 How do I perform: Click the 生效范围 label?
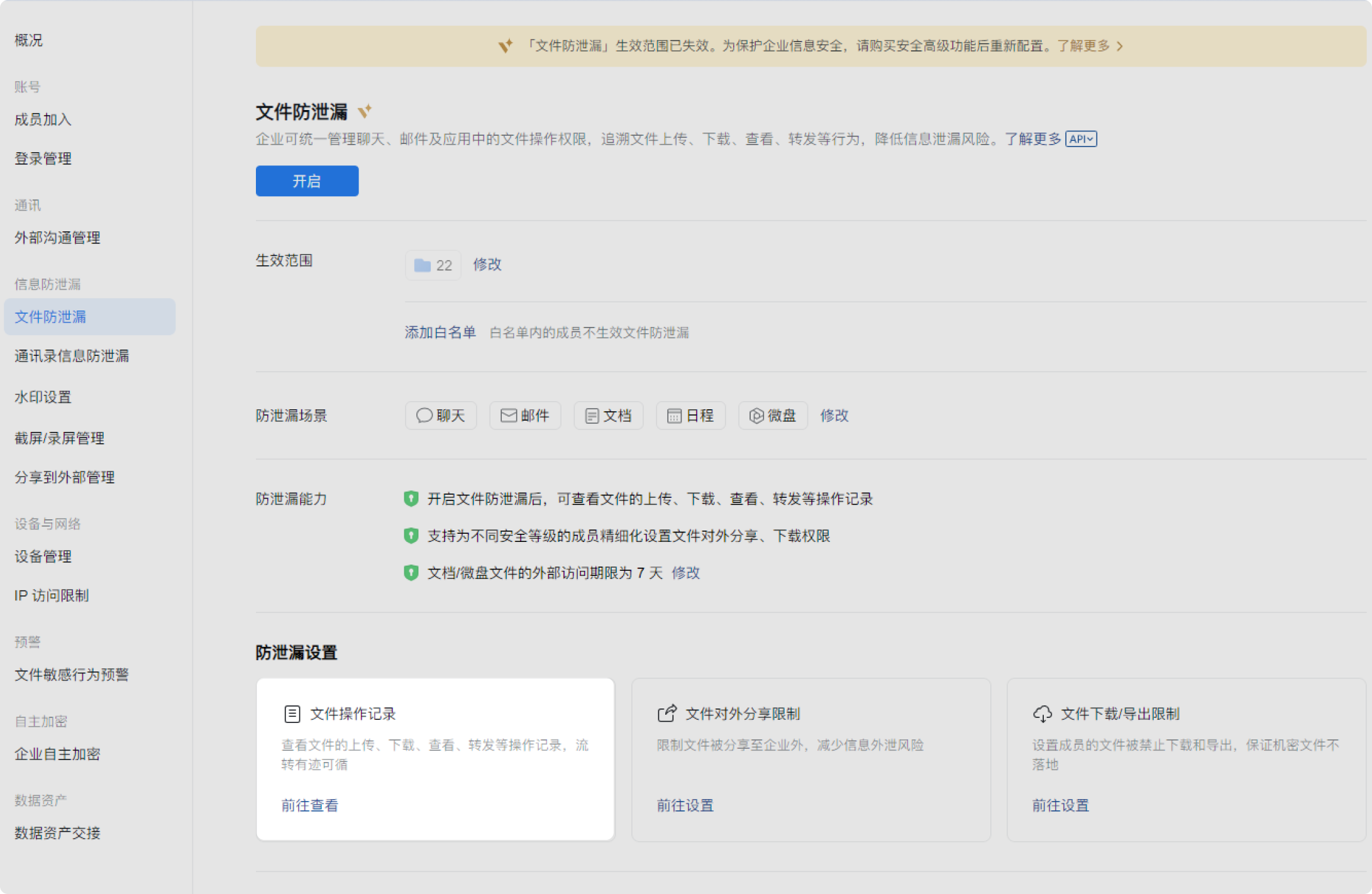pos(284,260)
